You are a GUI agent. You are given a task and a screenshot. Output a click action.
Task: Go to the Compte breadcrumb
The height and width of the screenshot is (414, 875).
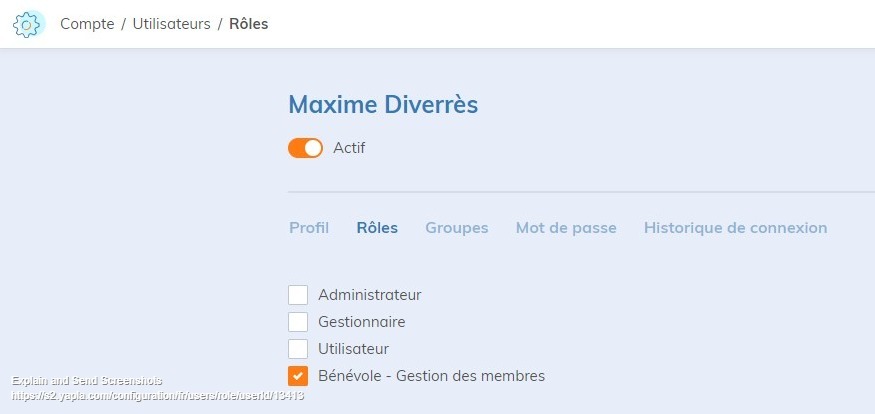click(x=87, y=24)
